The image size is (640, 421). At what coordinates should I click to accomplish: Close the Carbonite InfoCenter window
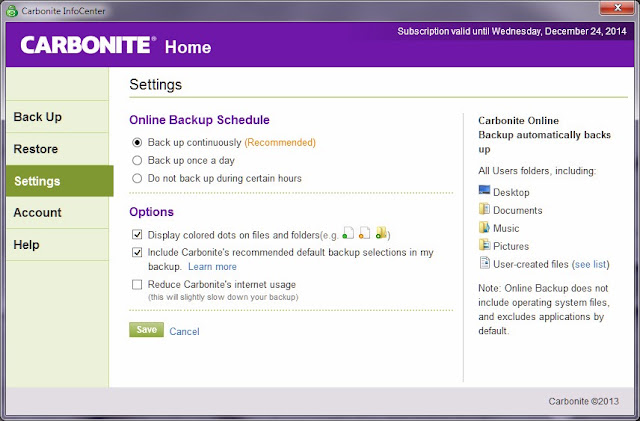(617, 7)
